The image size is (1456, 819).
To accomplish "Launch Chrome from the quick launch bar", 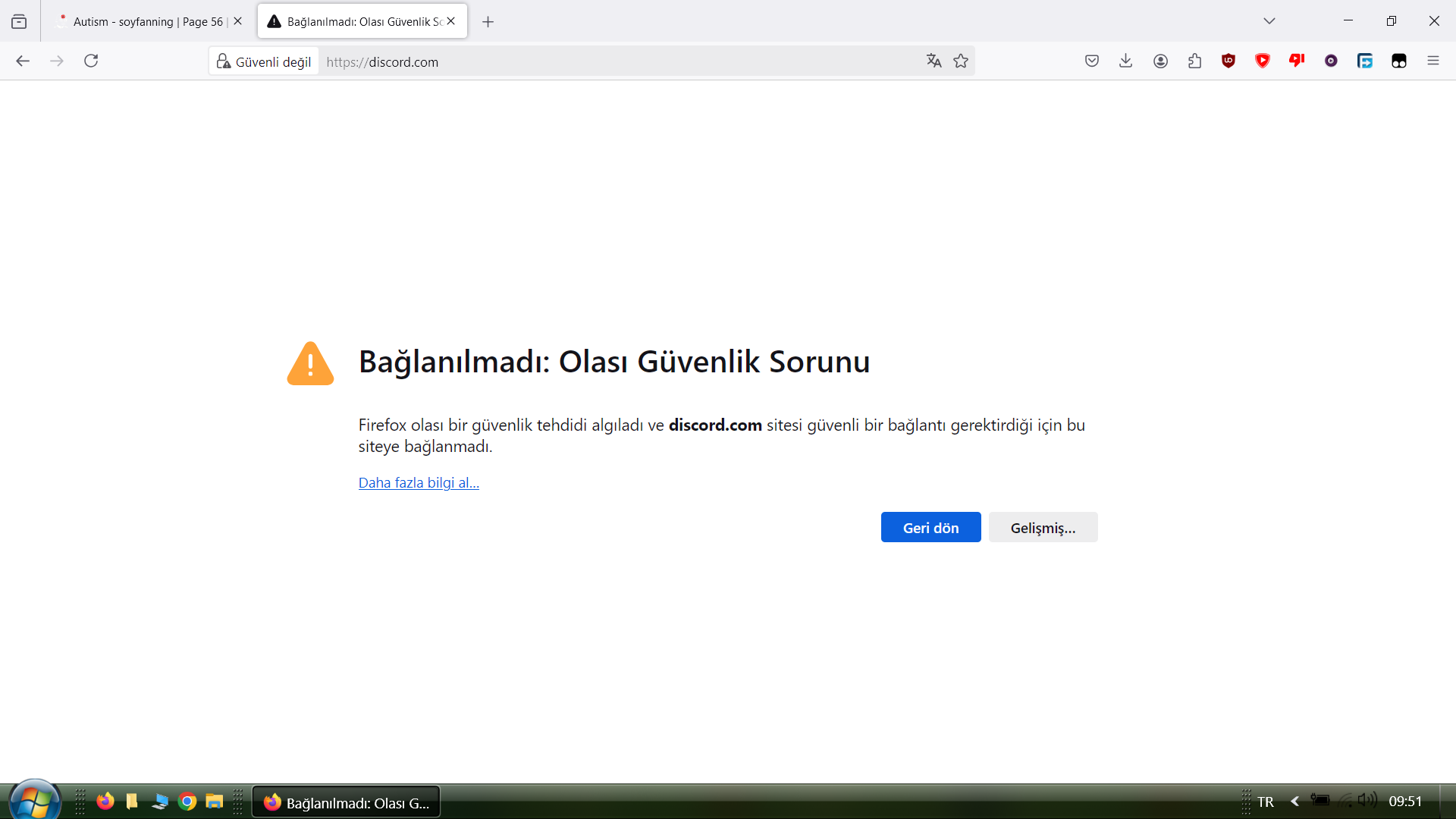I will click(187, 802).
